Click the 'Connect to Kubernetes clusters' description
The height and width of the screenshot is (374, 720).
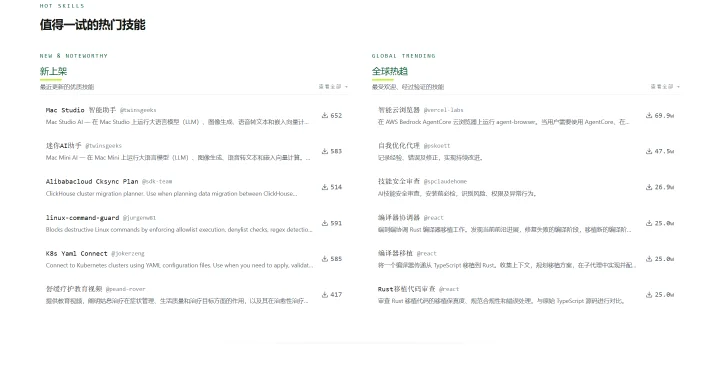(180, 265)
